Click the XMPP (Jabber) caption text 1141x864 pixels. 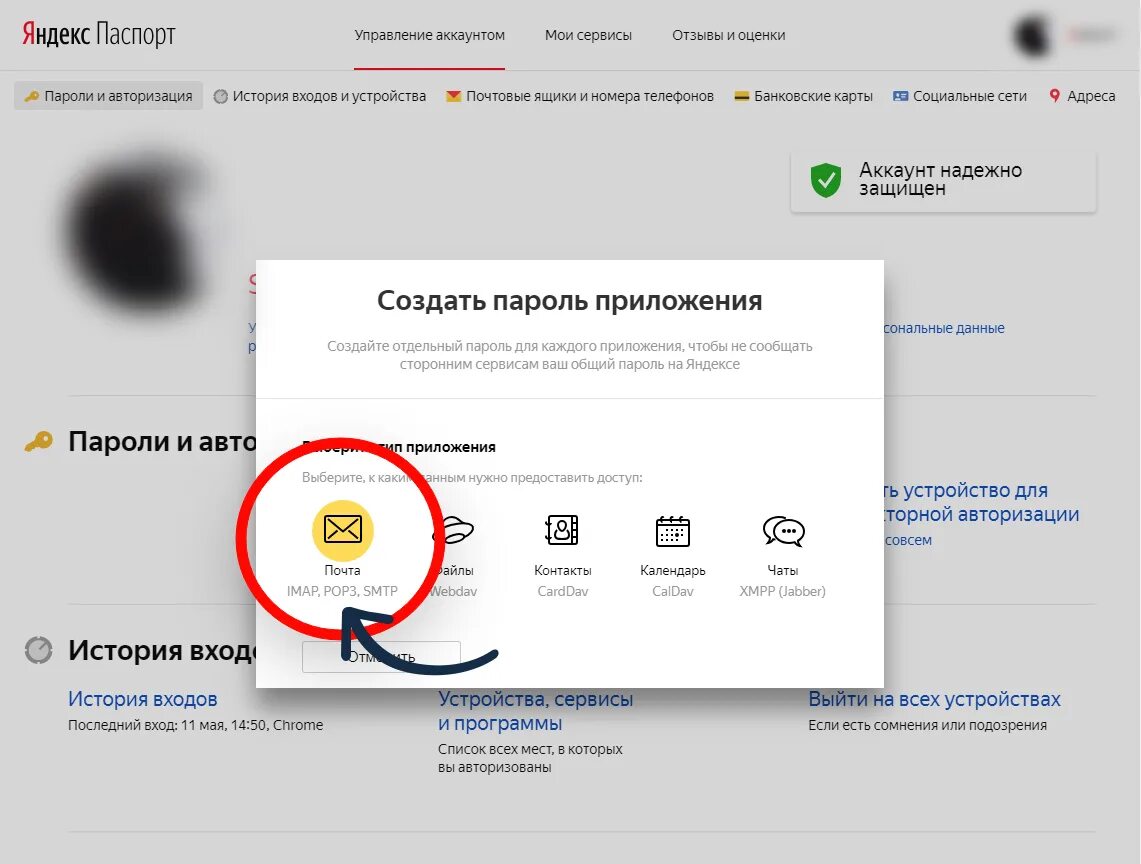(x=782, y=591)
